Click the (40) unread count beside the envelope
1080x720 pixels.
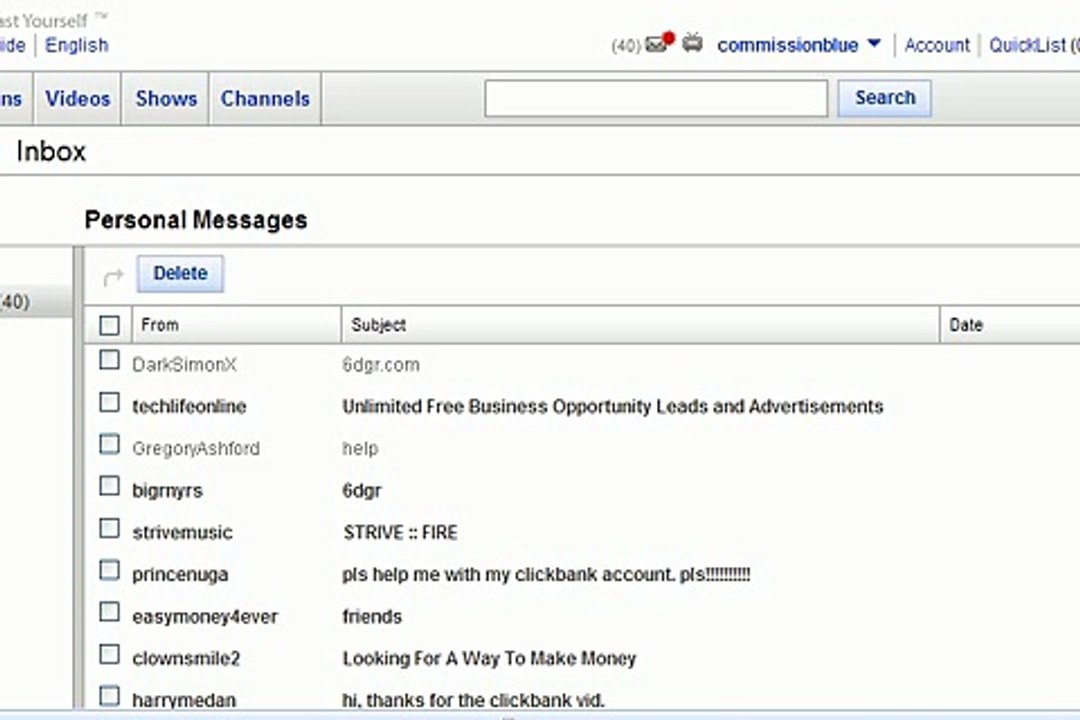click(625, 46)
